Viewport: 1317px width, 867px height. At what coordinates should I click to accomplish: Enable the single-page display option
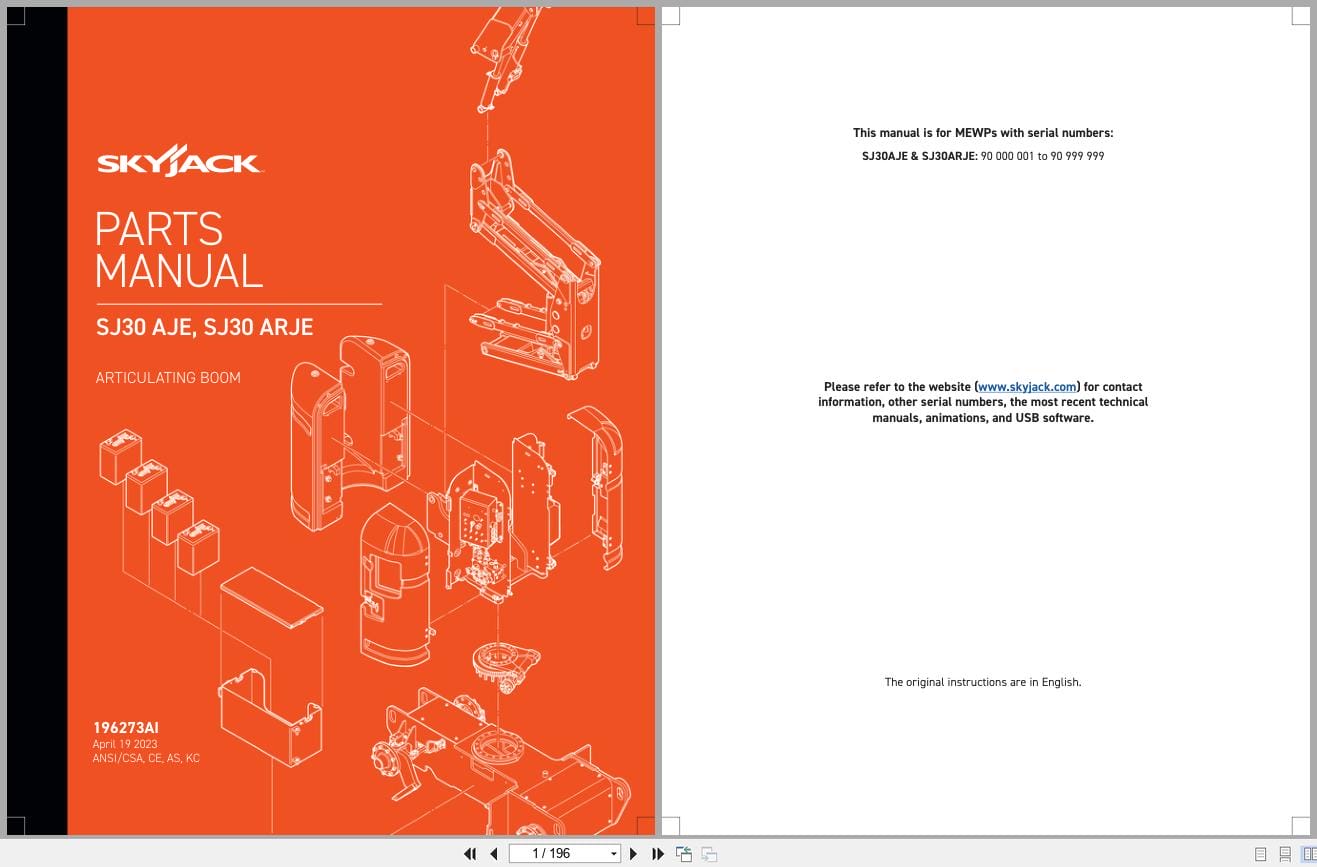(1261, 853)
